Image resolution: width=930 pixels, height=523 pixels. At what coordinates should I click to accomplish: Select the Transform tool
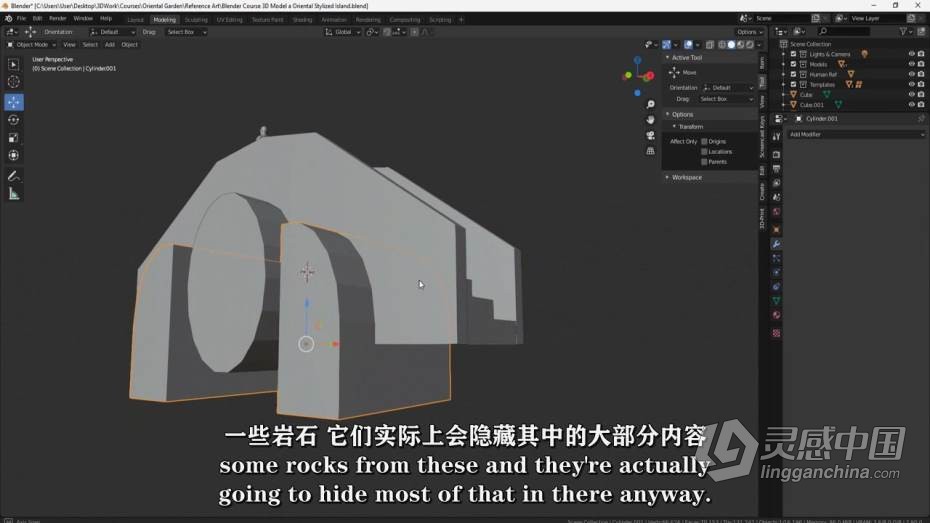click(14, 155)
